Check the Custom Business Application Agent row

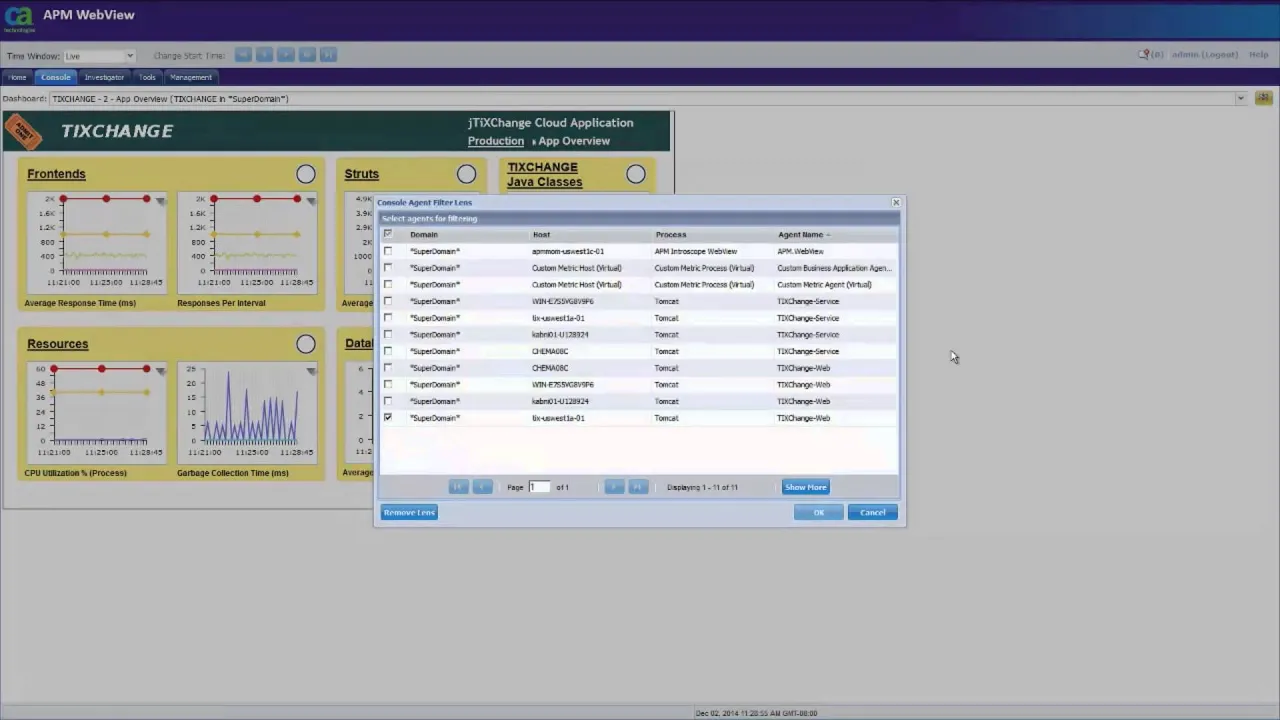click(x=388, y=268)
